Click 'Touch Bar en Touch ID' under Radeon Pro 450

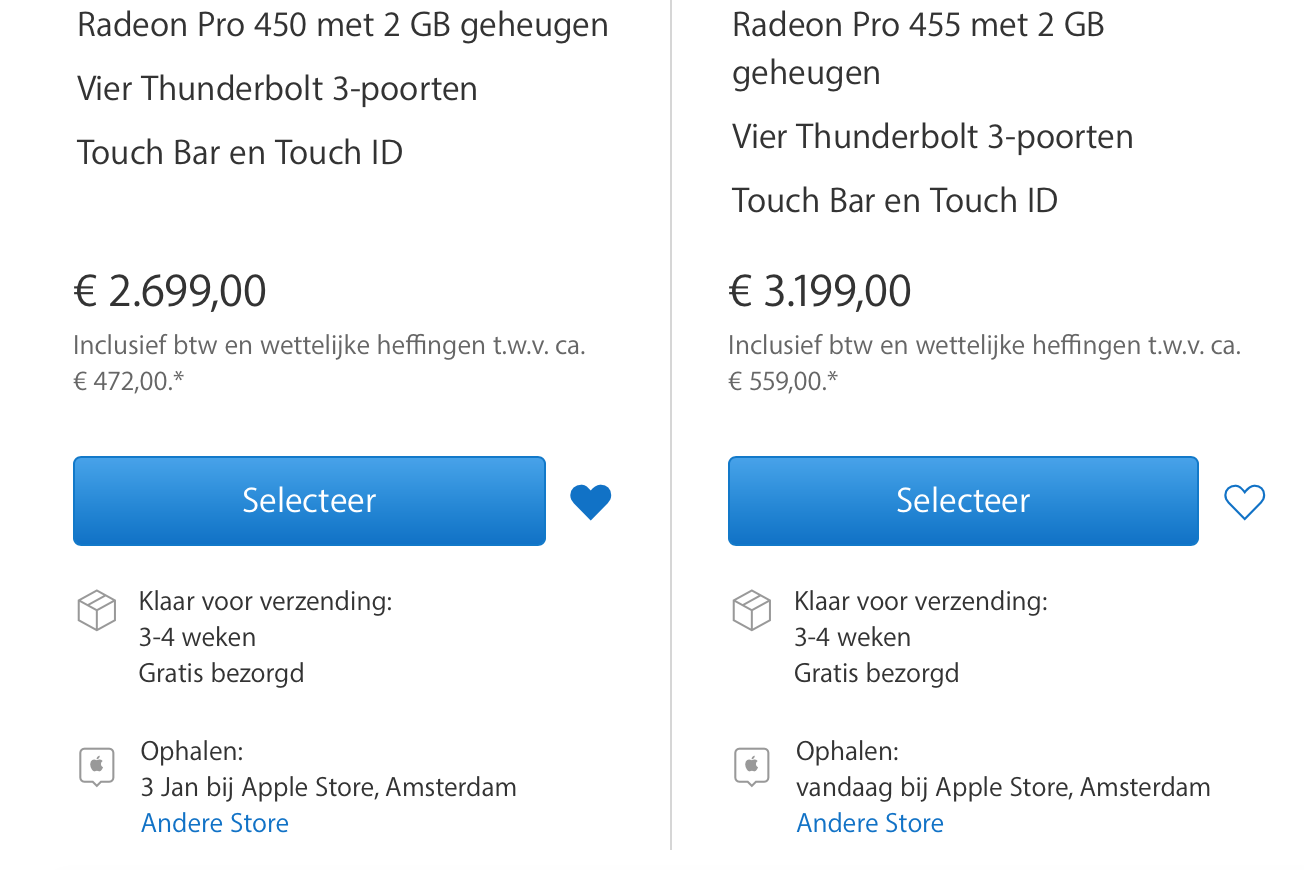[x=240, y=153]
